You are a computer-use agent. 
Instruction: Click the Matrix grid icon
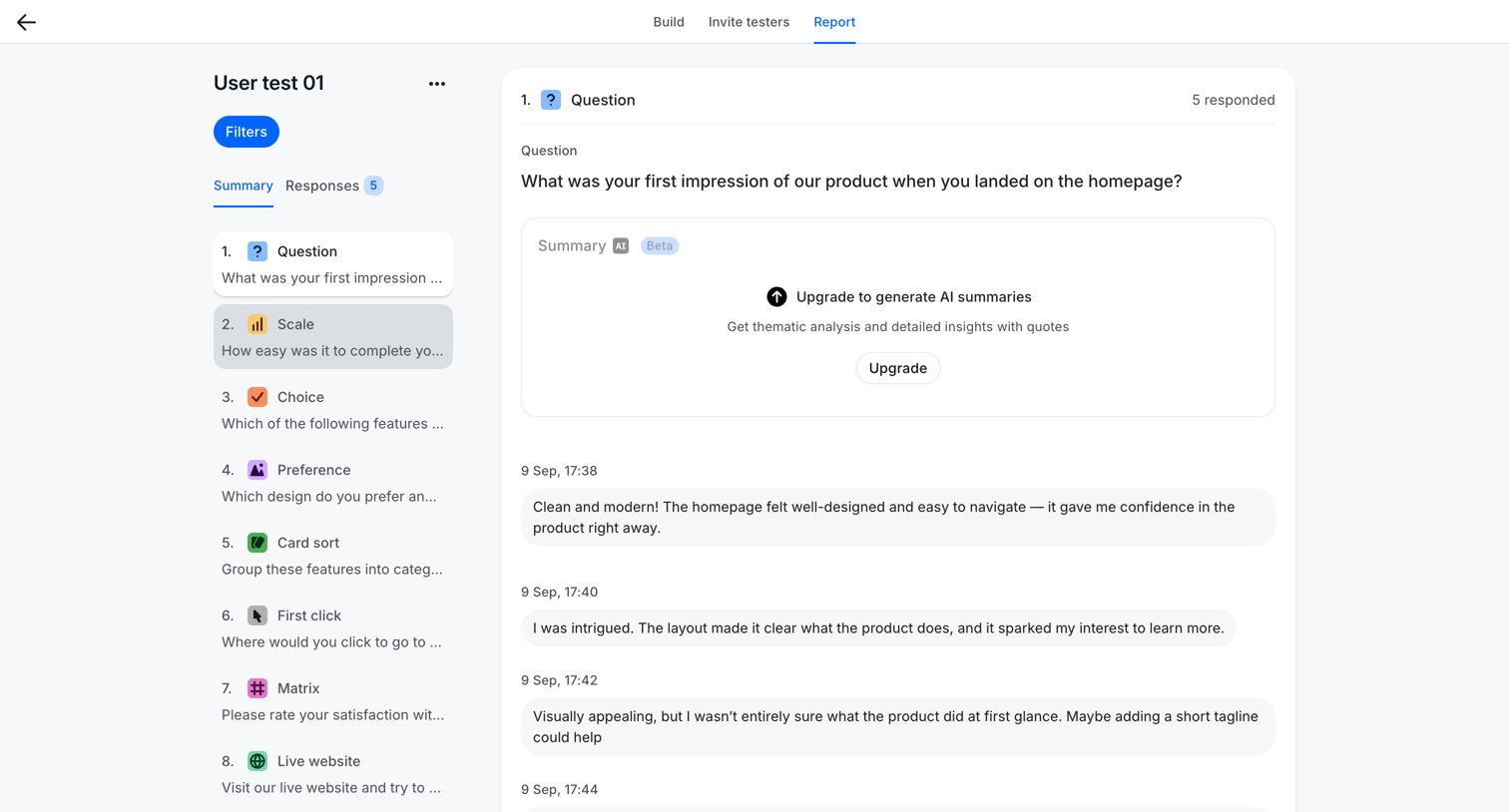pyautogui.click(x=257, y=688)
